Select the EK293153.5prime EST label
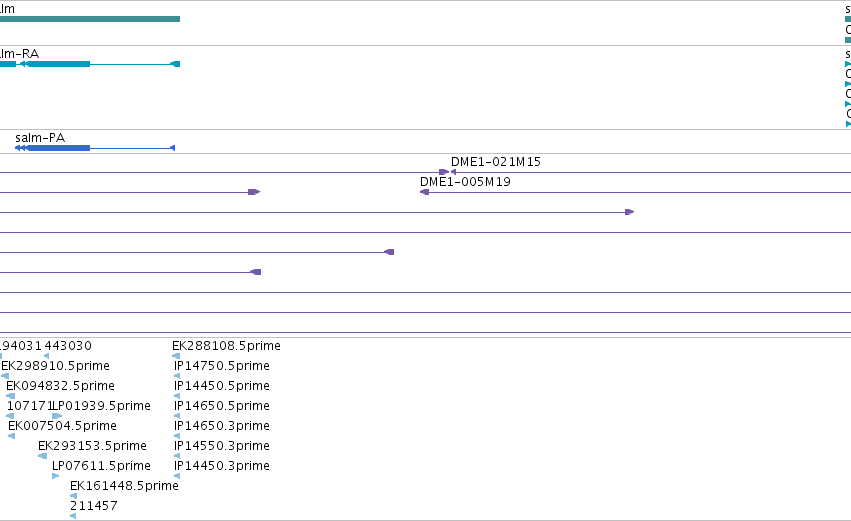This screenshot has height=521, width=851. [92, 446]
